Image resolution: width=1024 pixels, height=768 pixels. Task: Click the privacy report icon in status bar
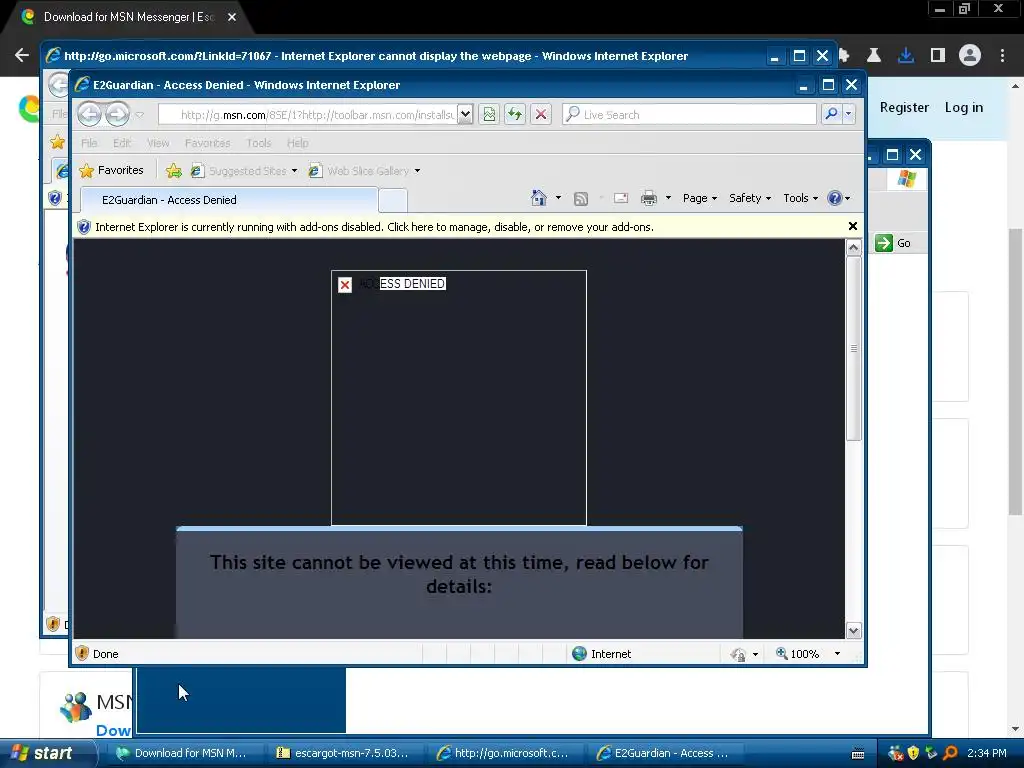coord(738,654)
